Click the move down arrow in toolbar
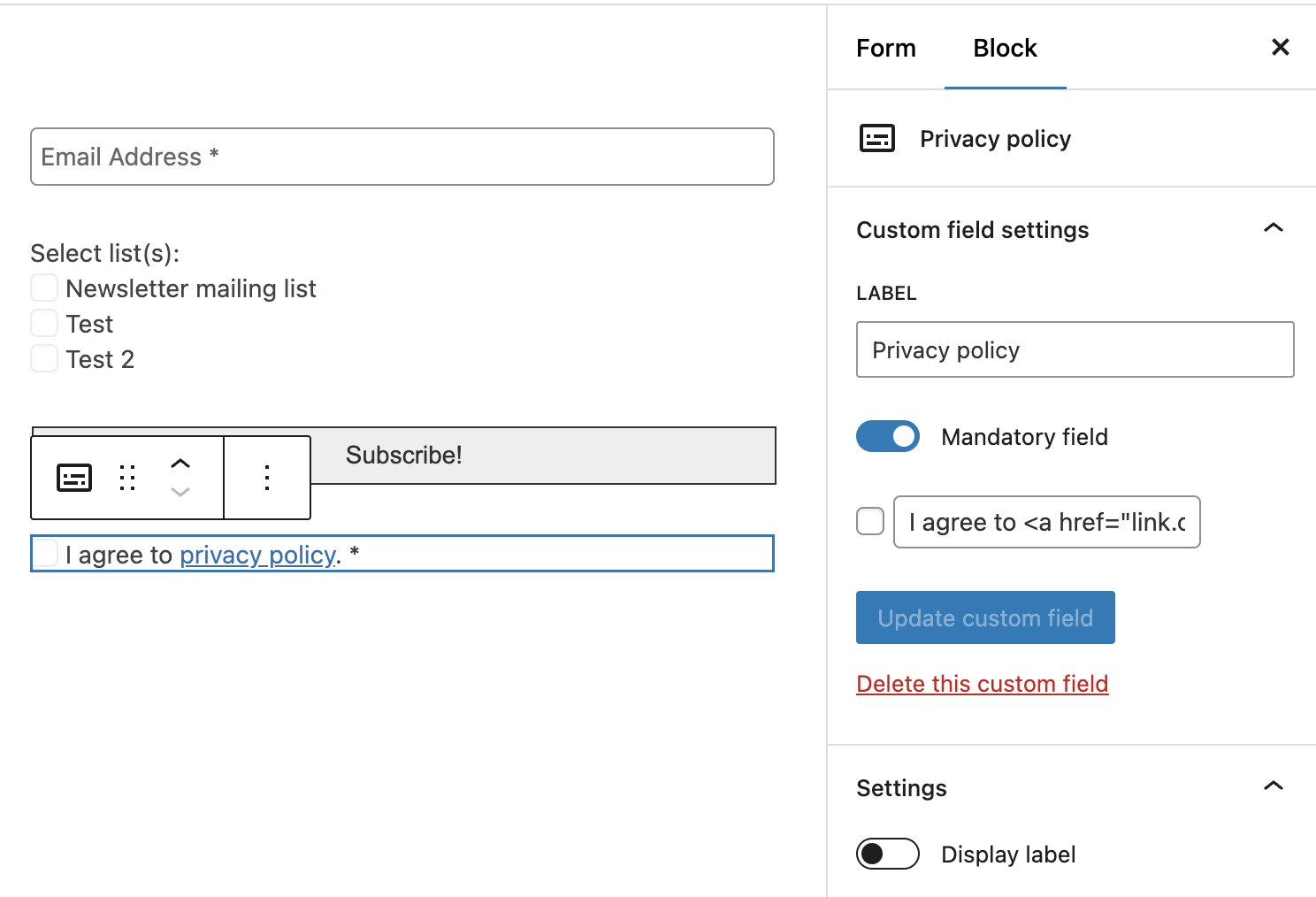This screenshot has width=1316, height=897. click(x=180, y=493)
